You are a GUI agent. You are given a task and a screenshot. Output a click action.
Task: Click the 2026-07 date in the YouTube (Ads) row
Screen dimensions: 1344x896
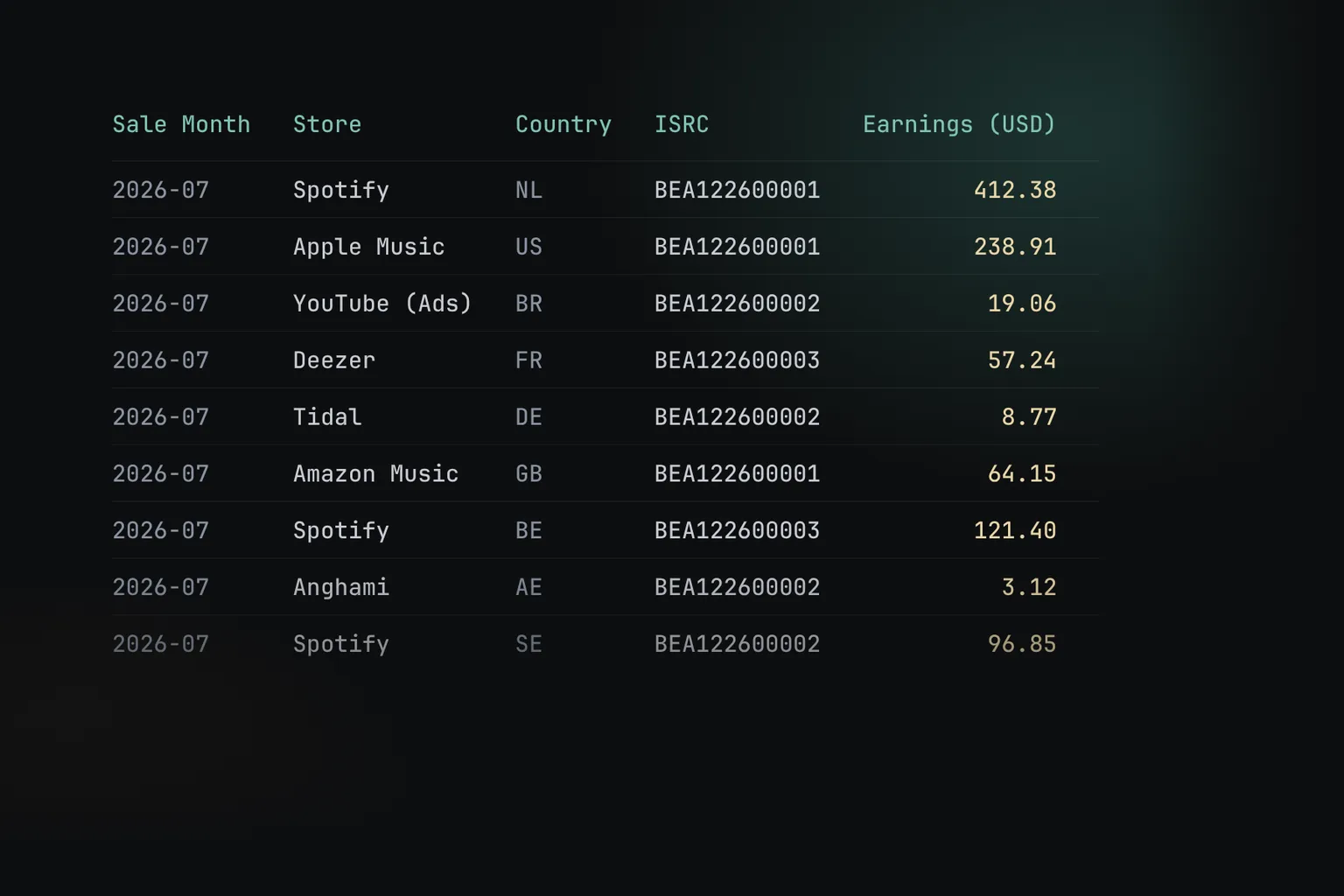(x=161, y=304)
